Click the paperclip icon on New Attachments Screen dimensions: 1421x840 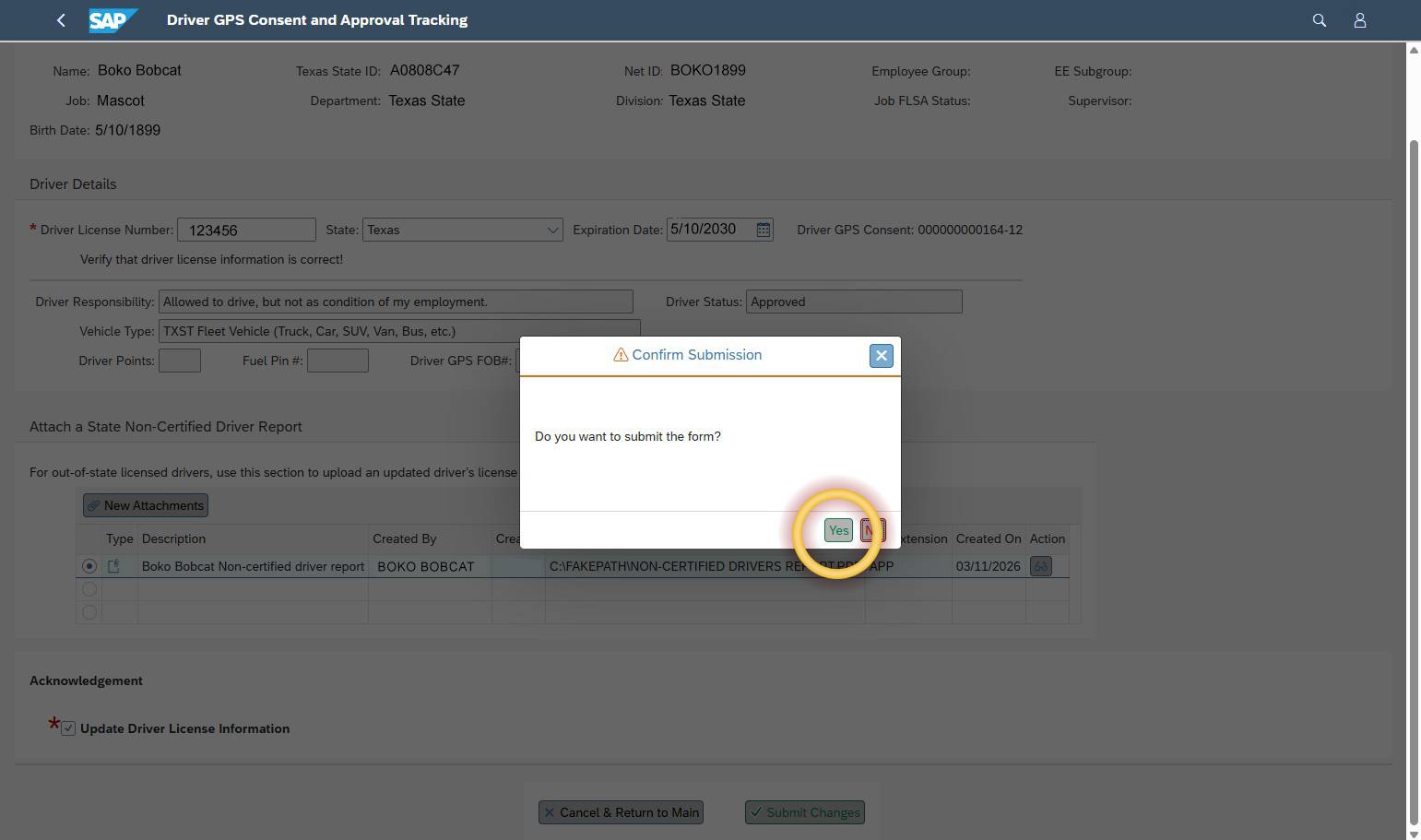tap(93, 504)
